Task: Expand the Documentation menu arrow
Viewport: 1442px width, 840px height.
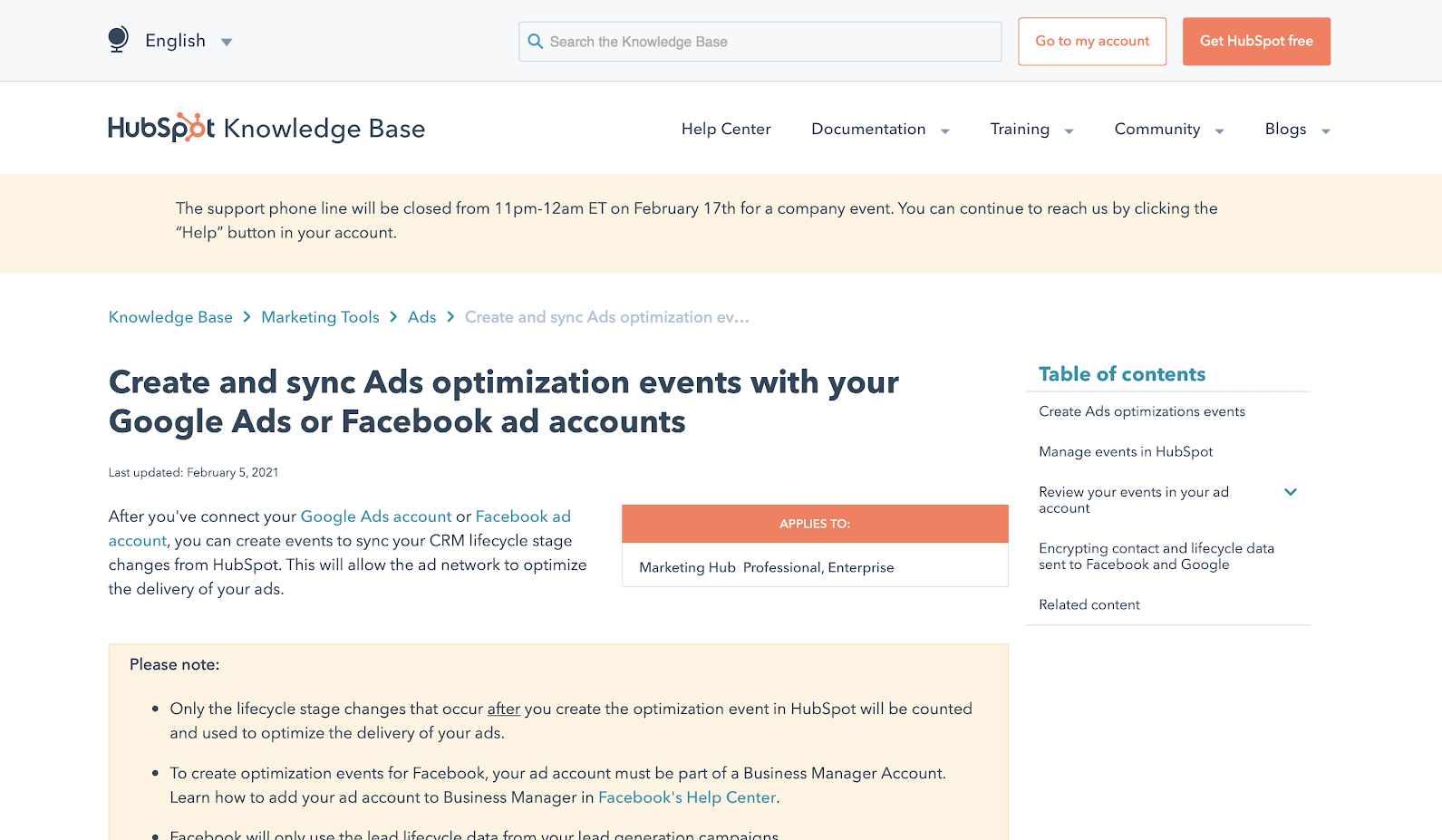Action: pos(945,131)
